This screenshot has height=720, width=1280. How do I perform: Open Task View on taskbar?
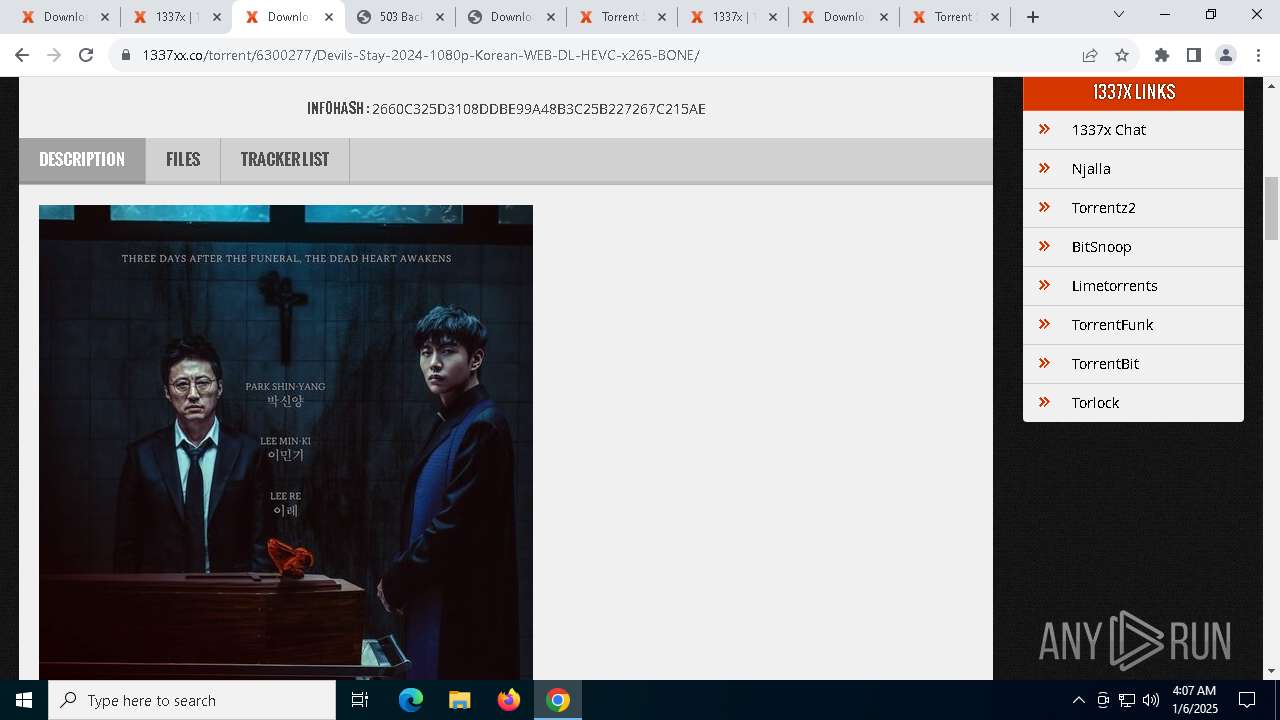point(360,700)
